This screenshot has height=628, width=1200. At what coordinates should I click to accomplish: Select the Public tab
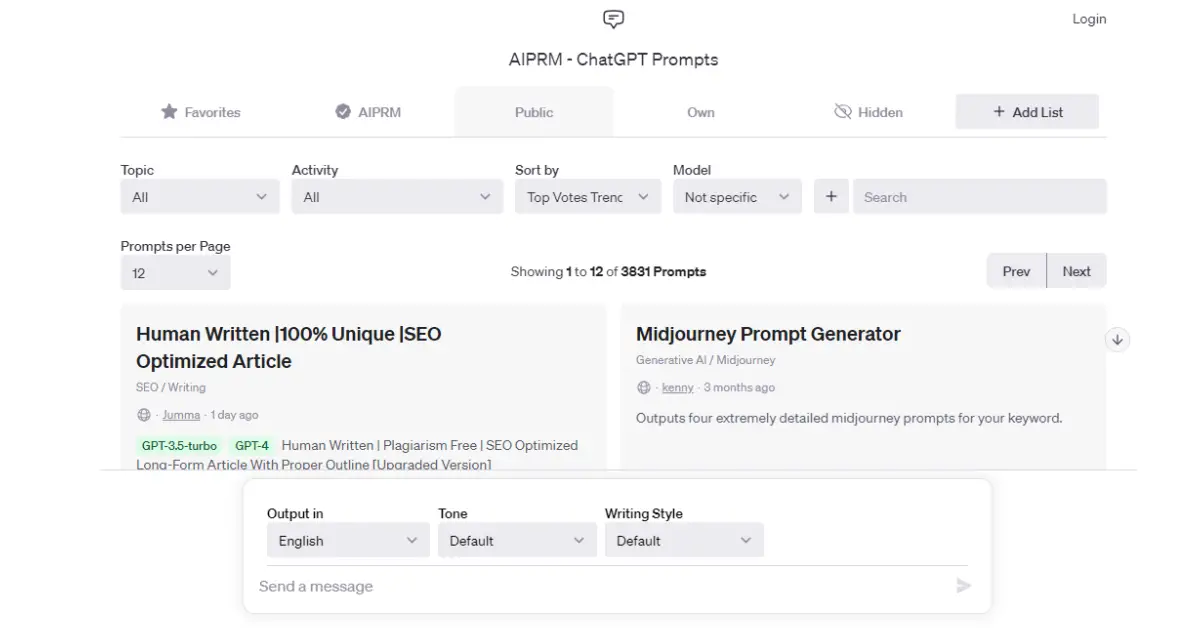[x=533, y=112]
